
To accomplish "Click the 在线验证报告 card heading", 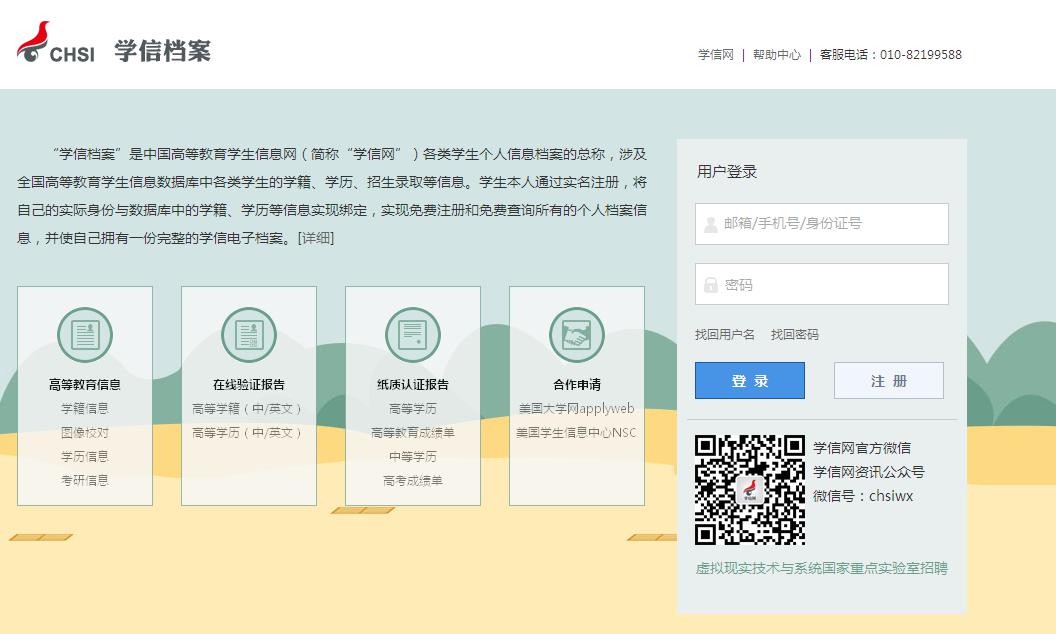I will pyautogui.click(x=249, y=385).
